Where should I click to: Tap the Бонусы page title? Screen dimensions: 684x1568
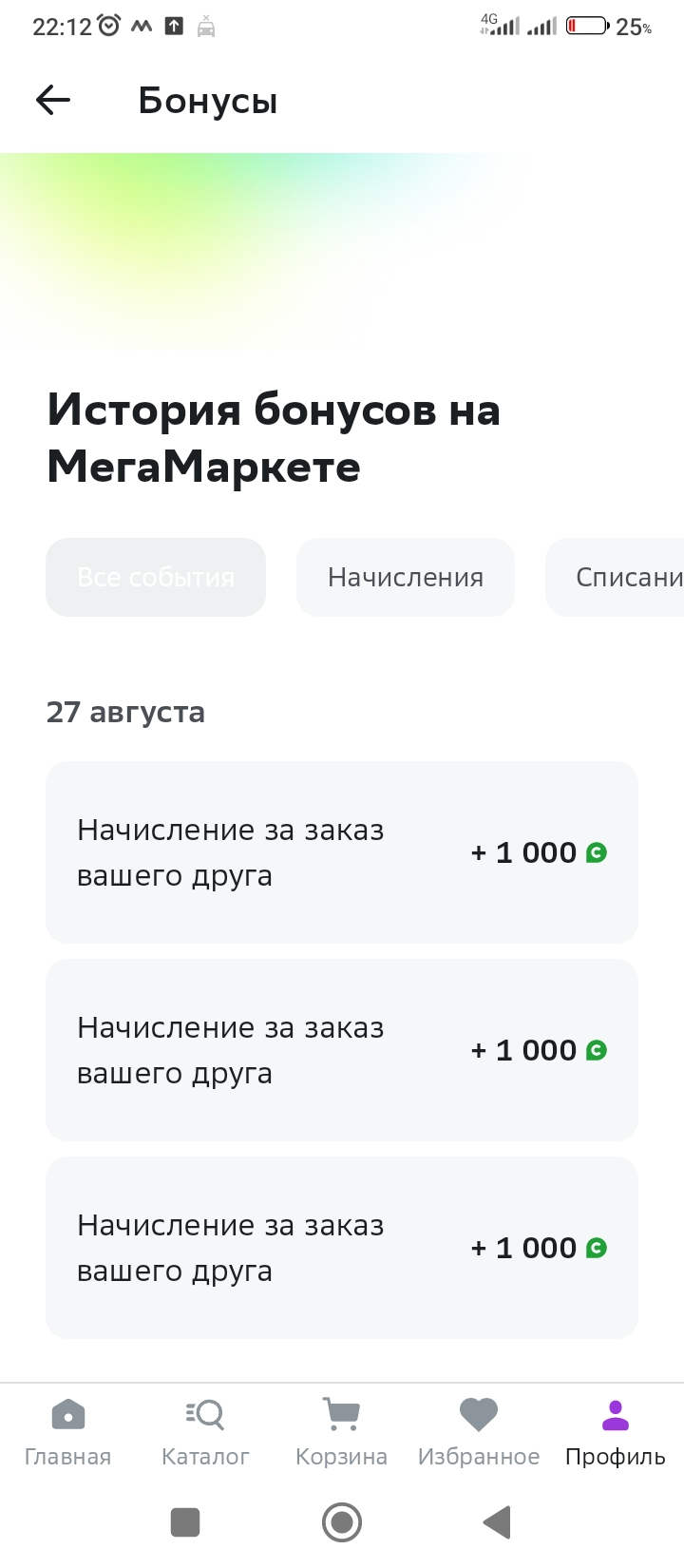point(208,101)
